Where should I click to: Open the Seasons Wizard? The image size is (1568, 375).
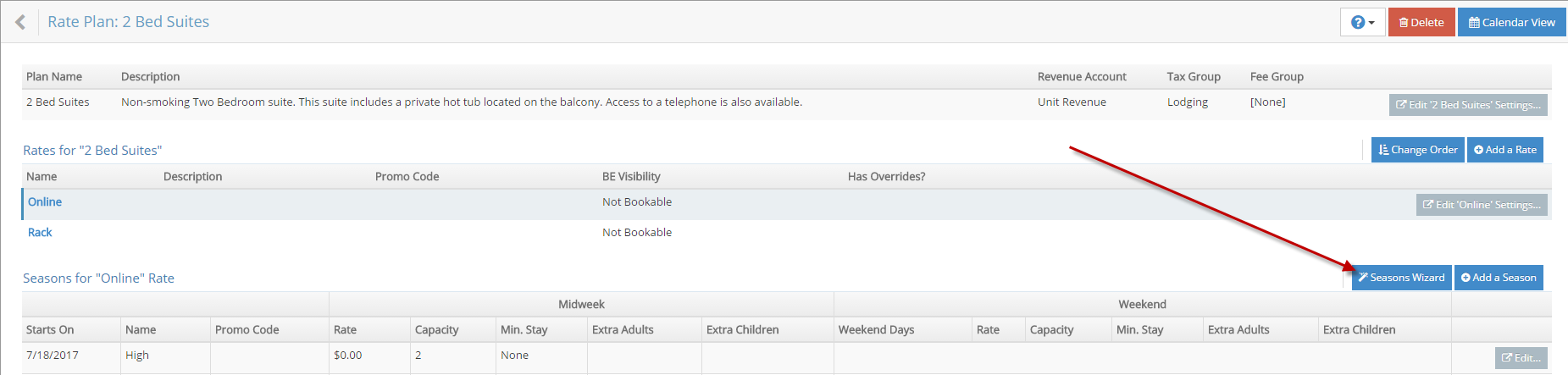coord(1401,278)
